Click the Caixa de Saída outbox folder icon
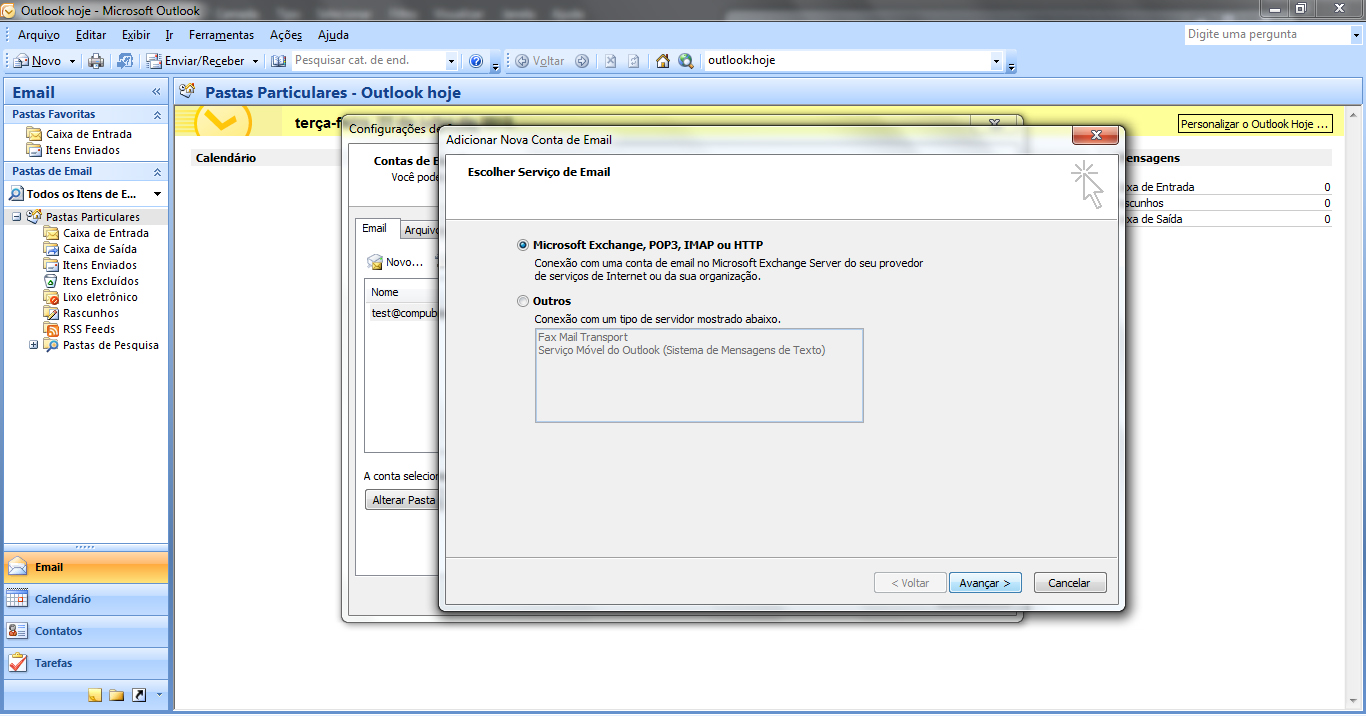Image resolution: width=1366 pixels, height=716 pixels. point(51,249)
